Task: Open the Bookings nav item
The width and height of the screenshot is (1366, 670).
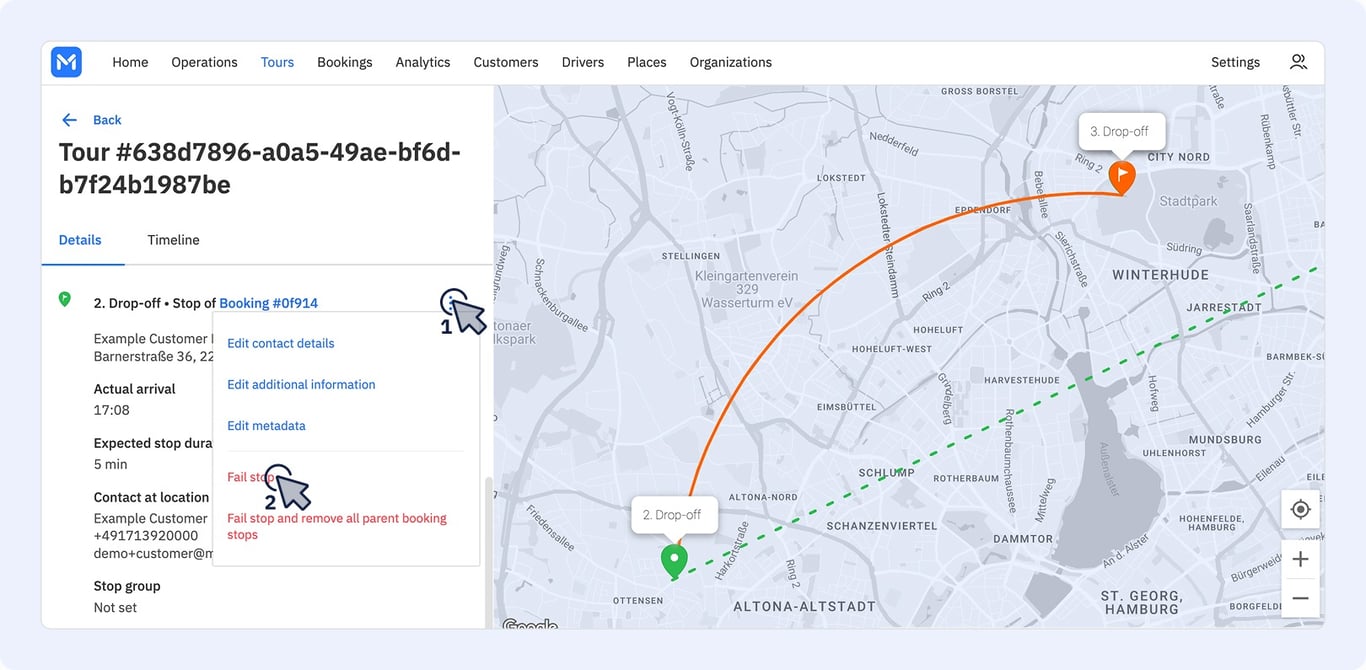Action: pos(345,62)
